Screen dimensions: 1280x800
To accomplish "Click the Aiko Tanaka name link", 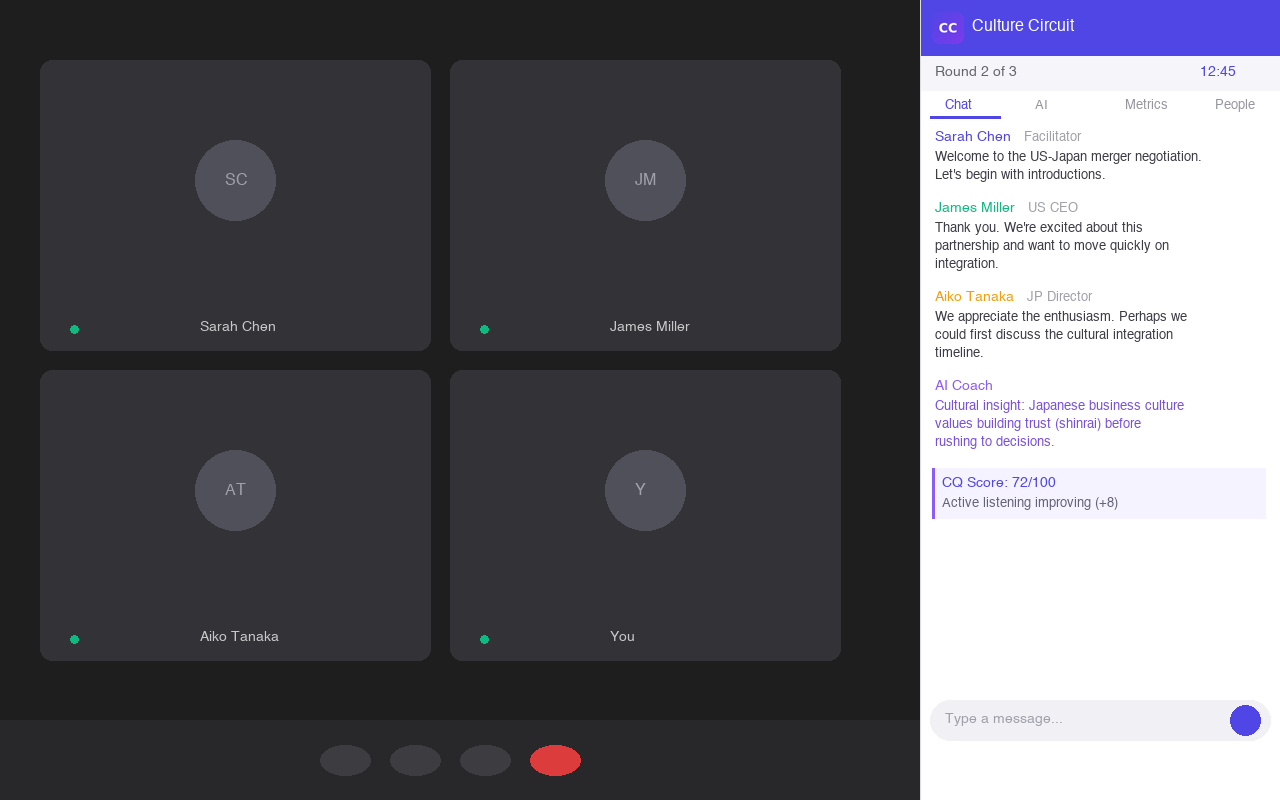I will pos(974,296).
